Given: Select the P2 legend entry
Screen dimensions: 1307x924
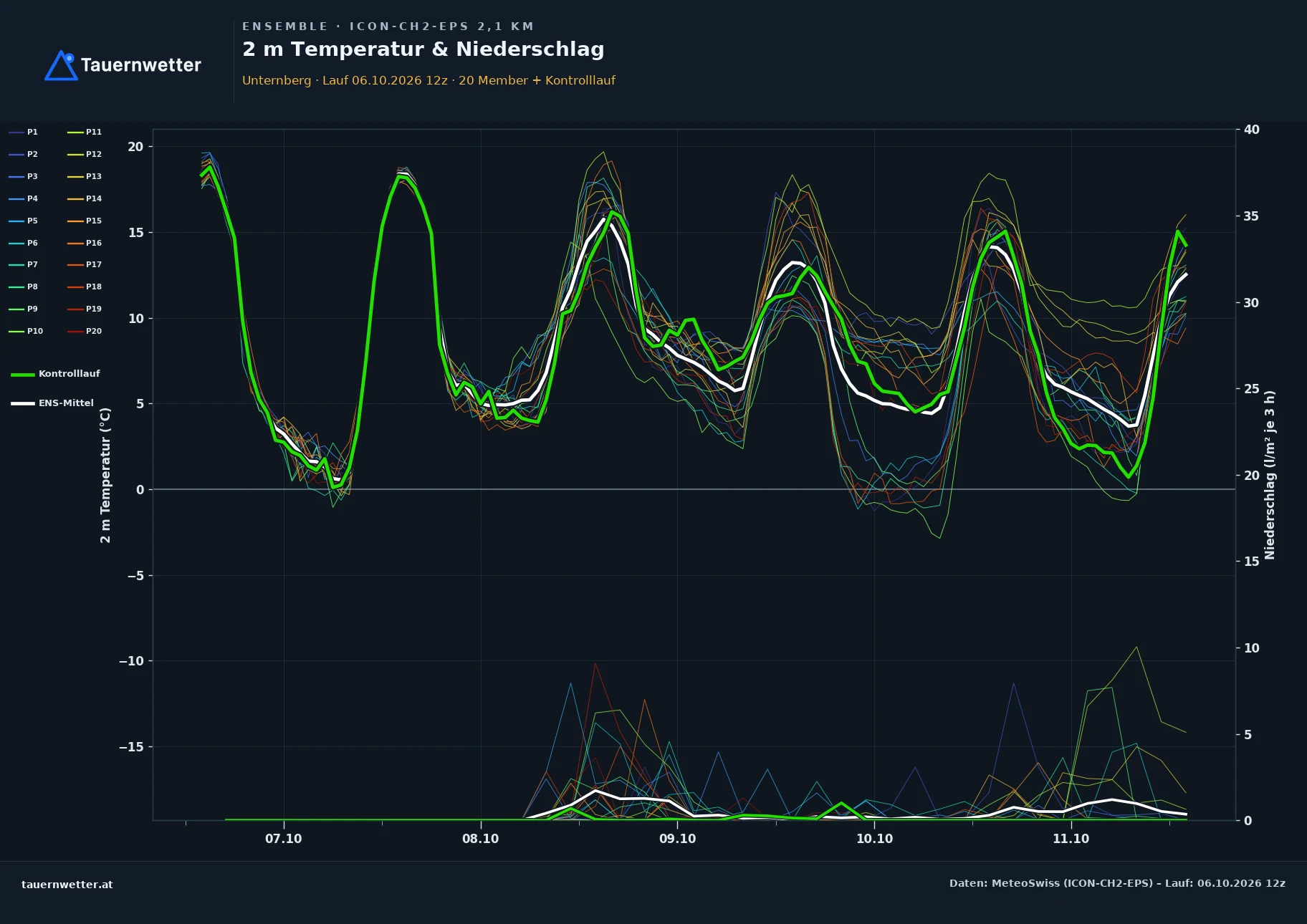Looking at the screenshot, I should pyautogui.click(x=23, y=154).
